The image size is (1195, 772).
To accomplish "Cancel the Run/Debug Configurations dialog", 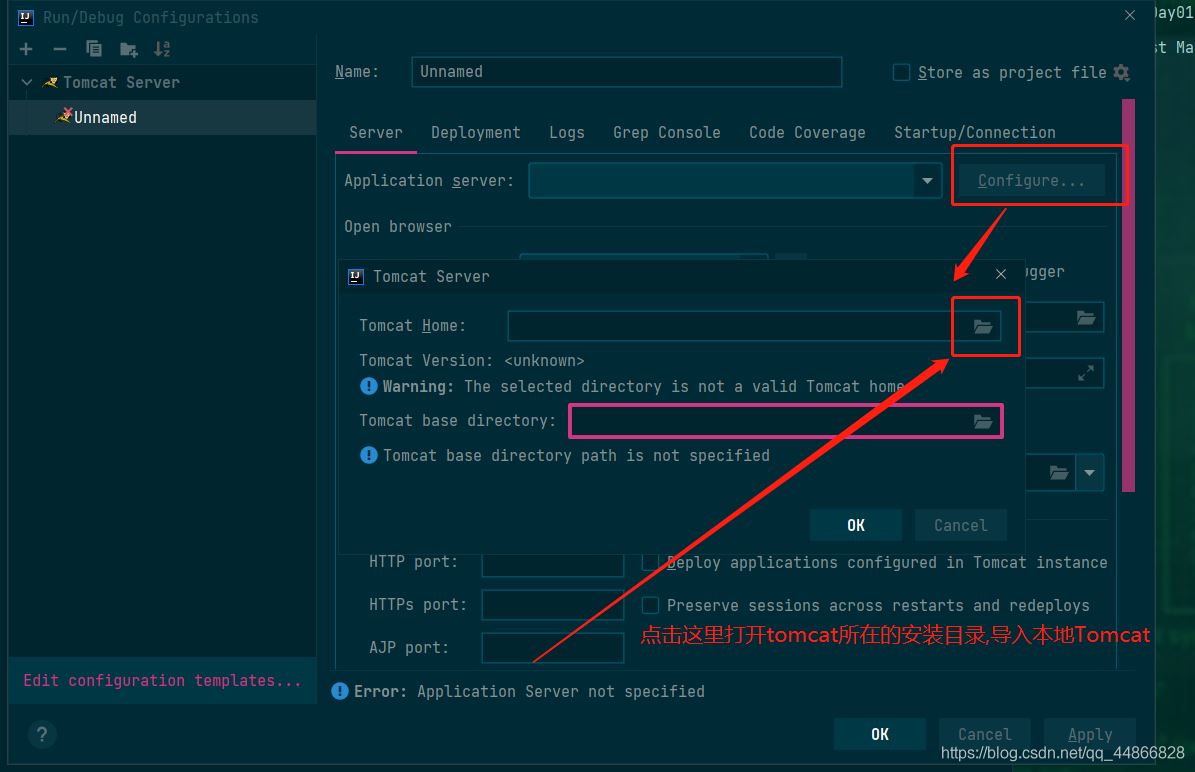I will click(985, 734).
